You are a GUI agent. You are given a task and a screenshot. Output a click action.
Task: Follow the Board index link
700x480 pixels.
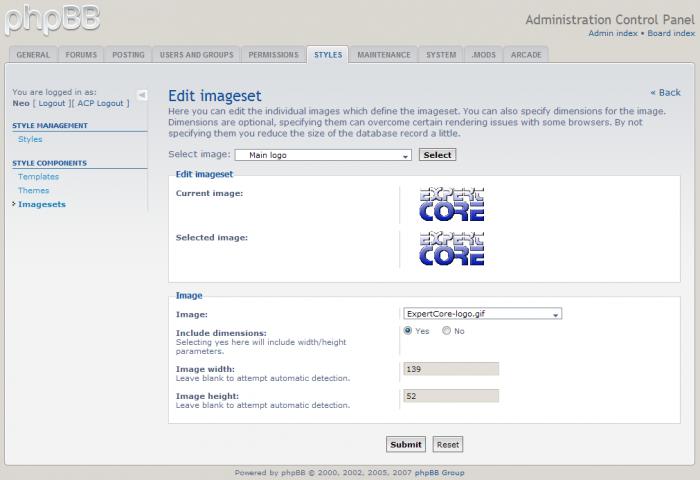[671, 33]
